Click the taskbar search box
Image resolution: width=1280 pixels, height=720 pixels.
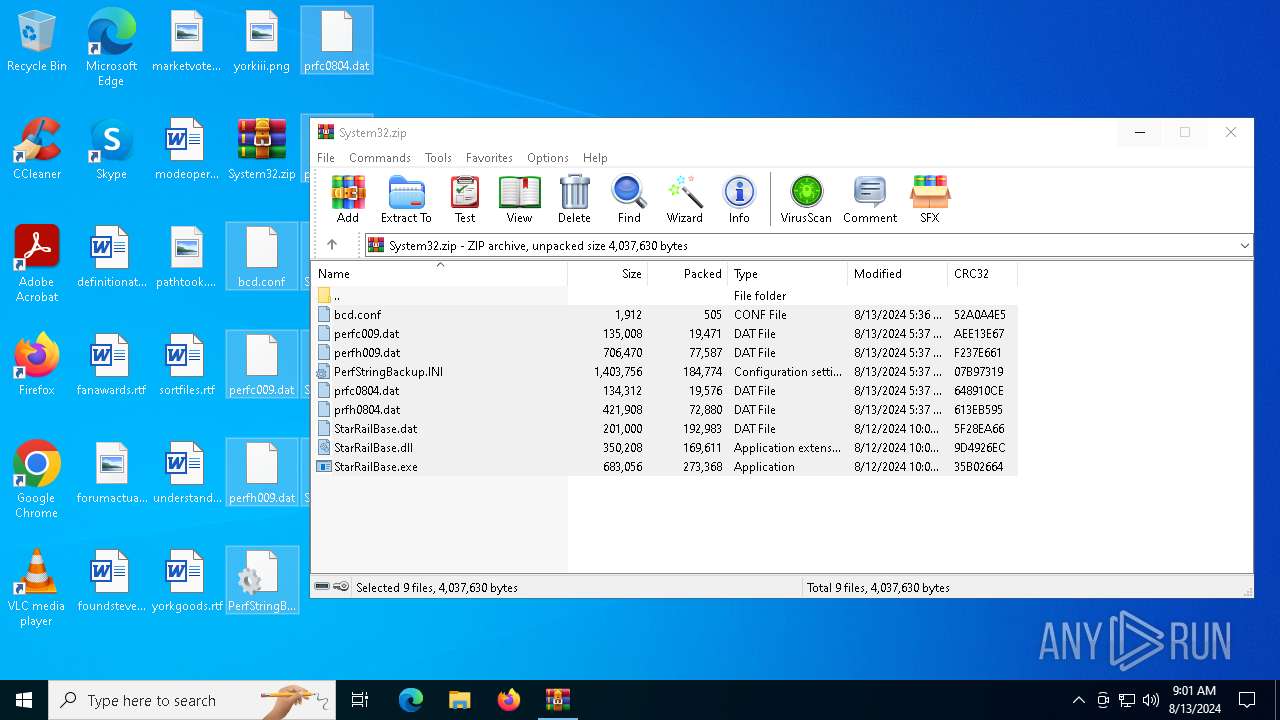point(192,700)
